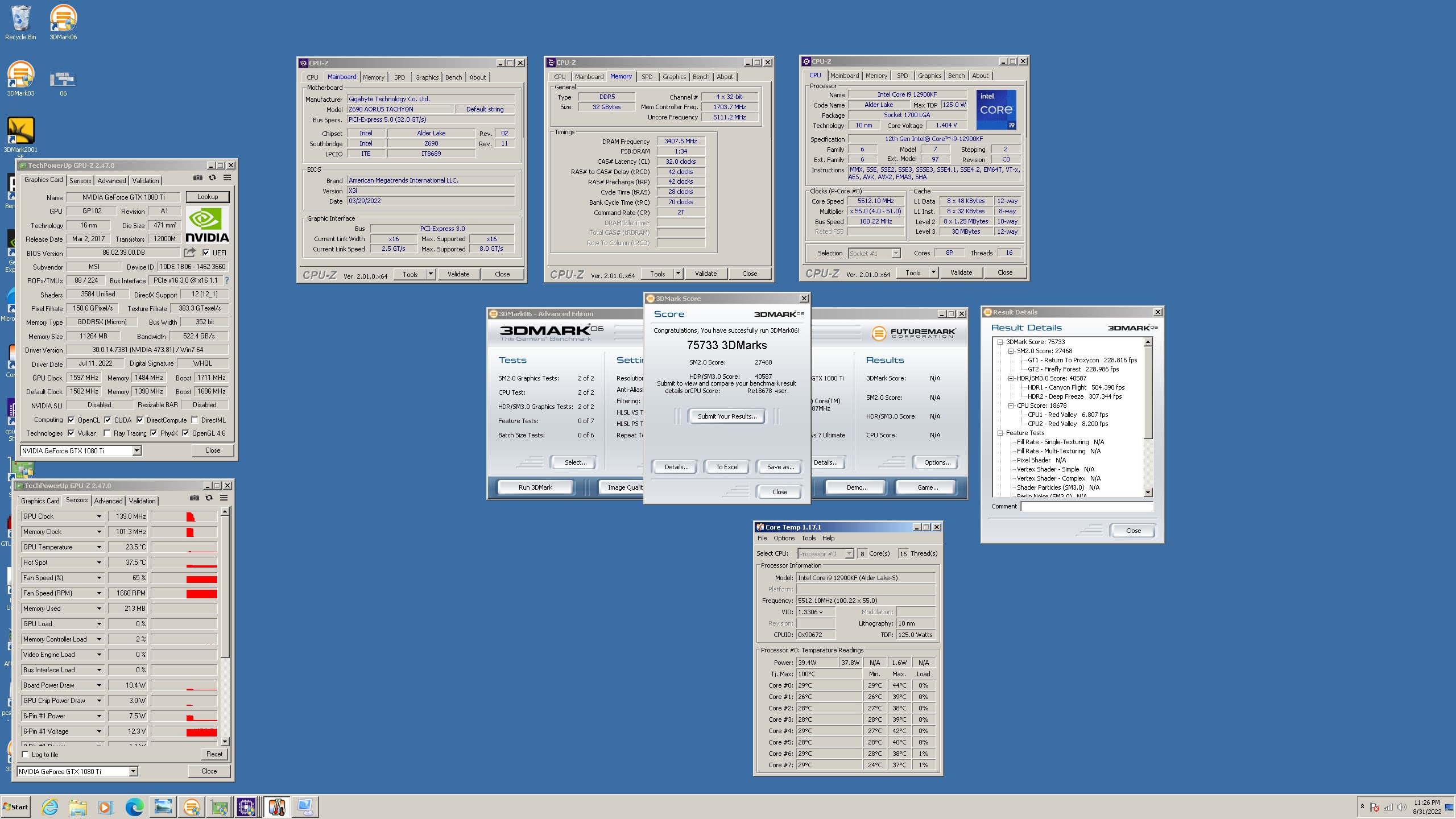Toggle the CUDA checkbox
Image resolution: width=1456 pixels, height=819 pixels.
coord(107,420)
